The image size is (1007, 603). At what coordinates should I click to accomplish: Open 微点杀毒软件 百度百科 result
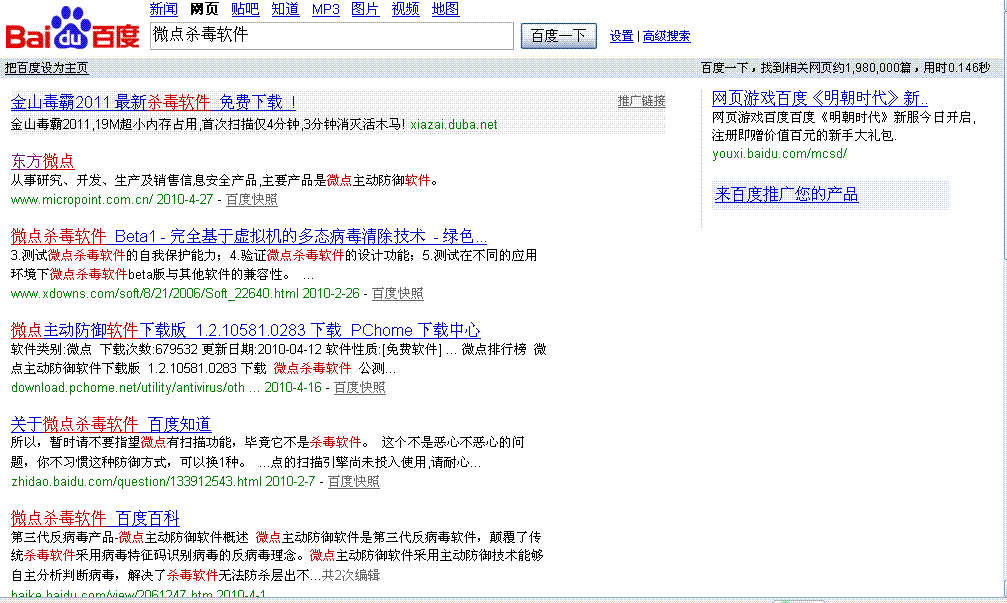tap(95, 518)
